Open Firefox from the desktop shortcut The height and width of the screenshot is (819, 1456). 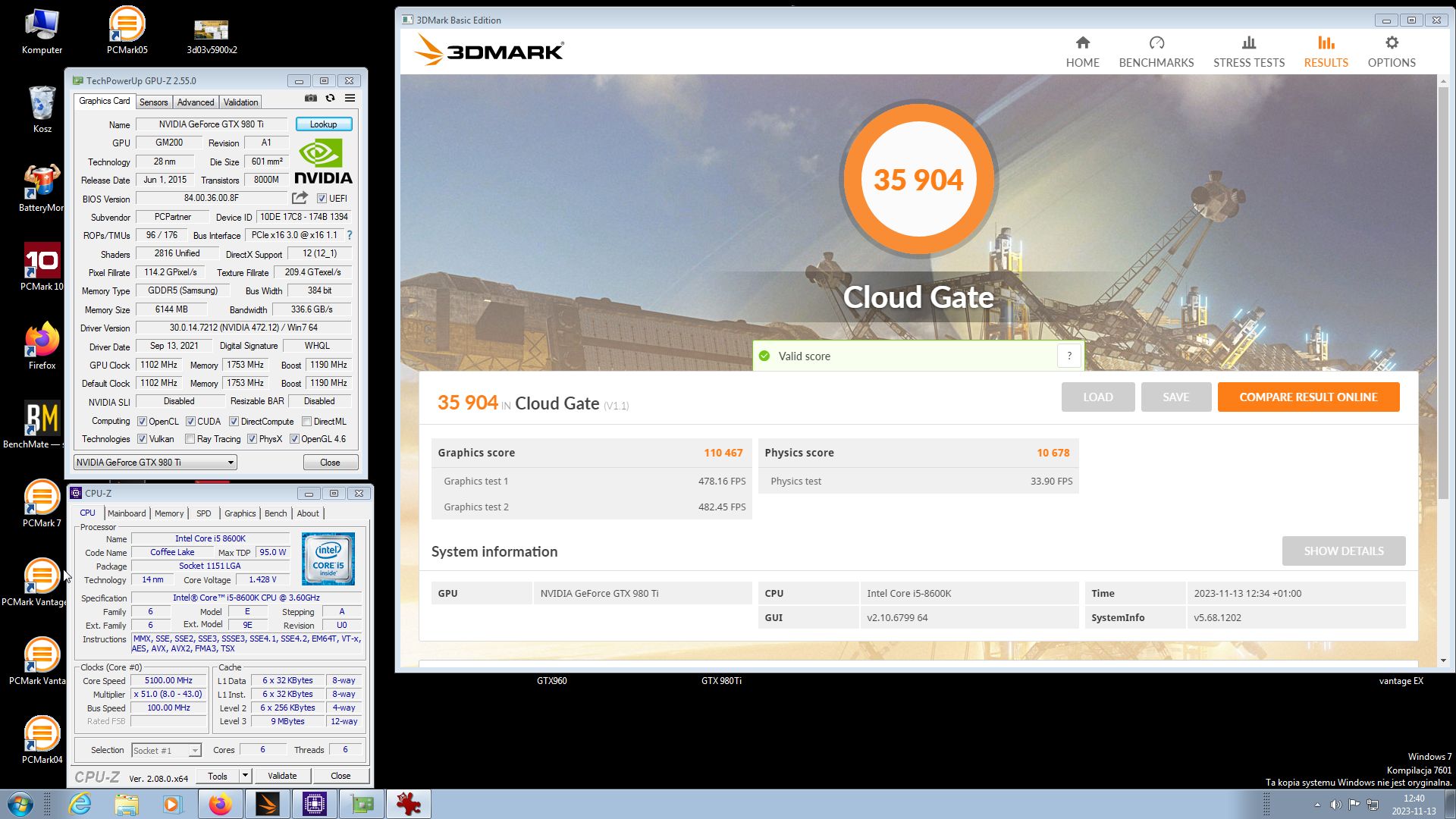point(42,347)
